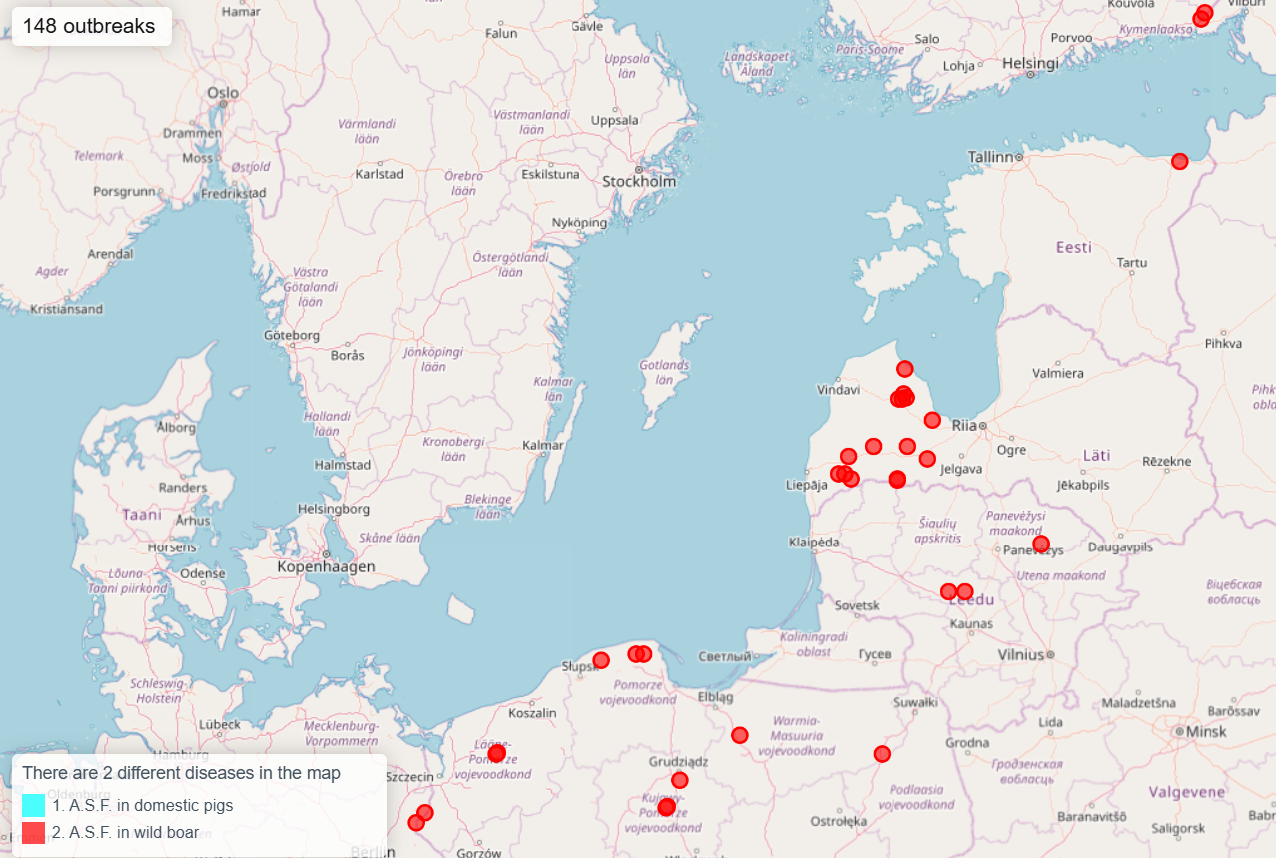The width and height of the screenshot is (1276, 858).
Task: Click the right marker of the pair above Kaunas
Action: point(964,591)
